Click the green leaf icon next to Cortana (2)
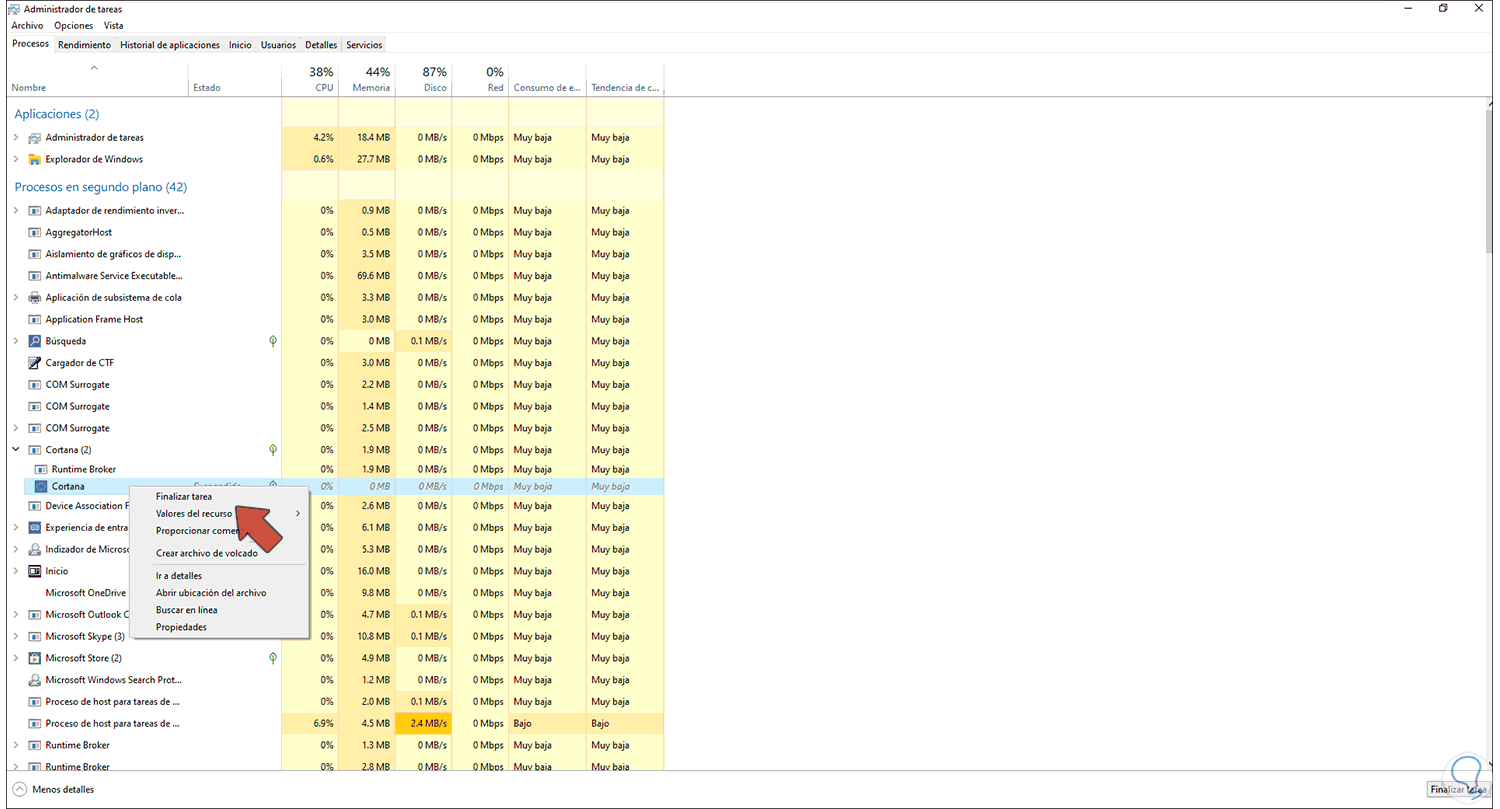1500x809 pixels. 272,449
